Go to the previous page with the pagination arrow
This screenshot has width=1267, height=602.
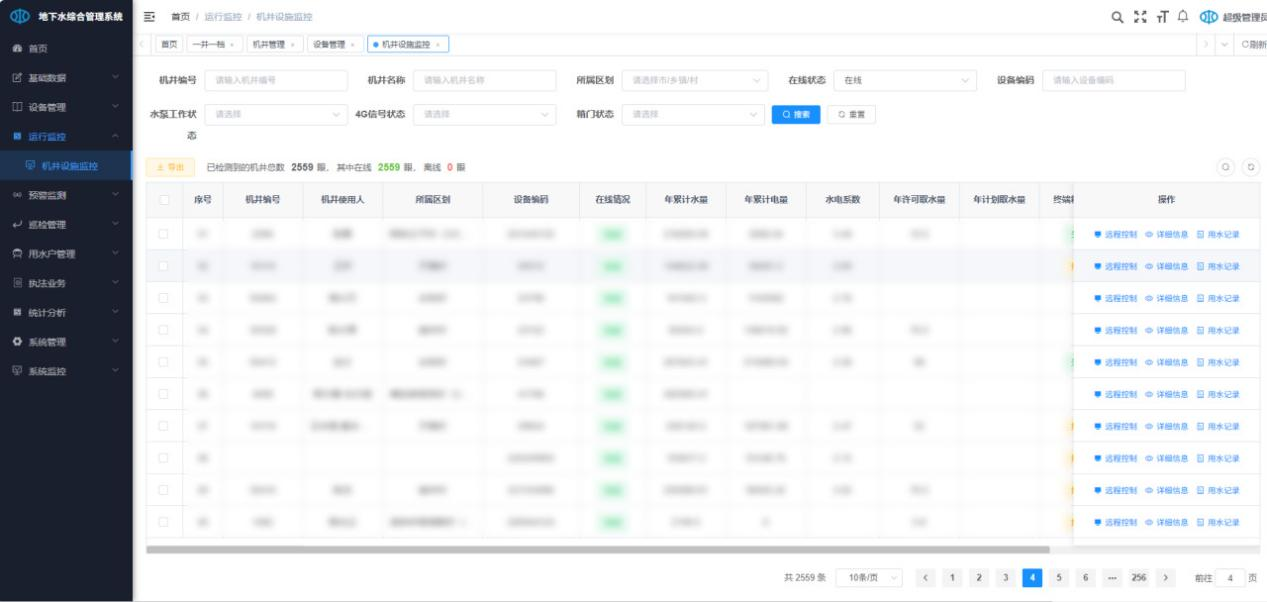(x=926, y=578)
